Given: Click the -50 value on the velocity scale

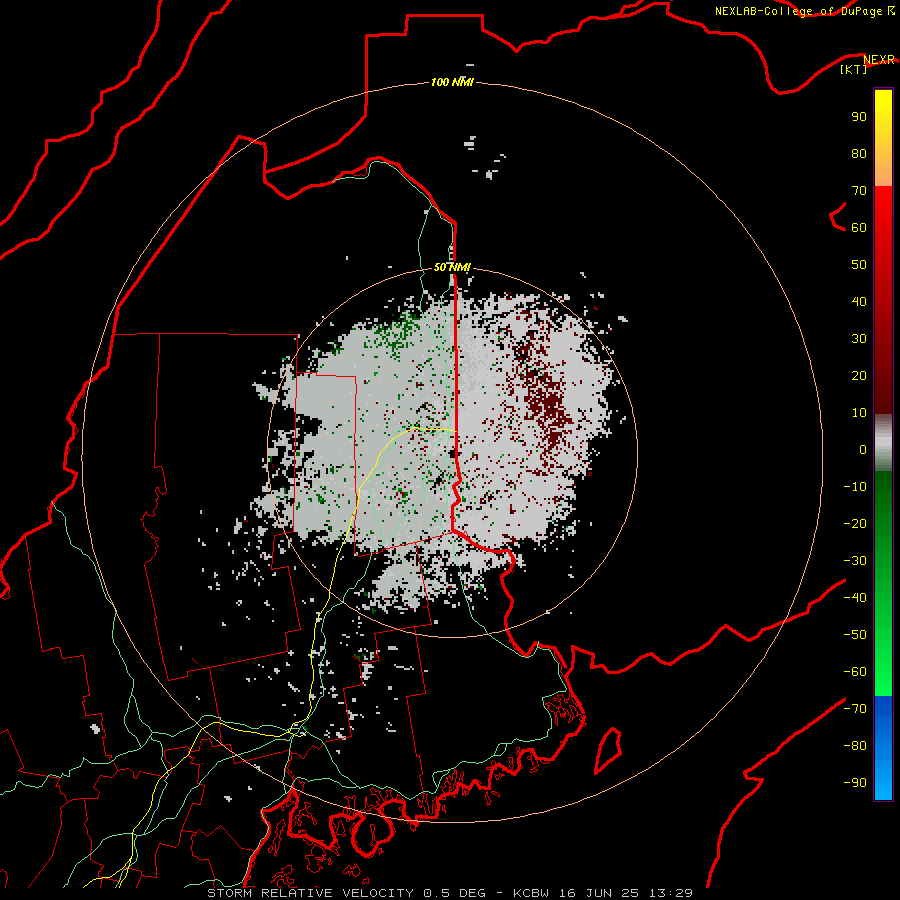Looking at the screenshot, I should tap(855, 635).
